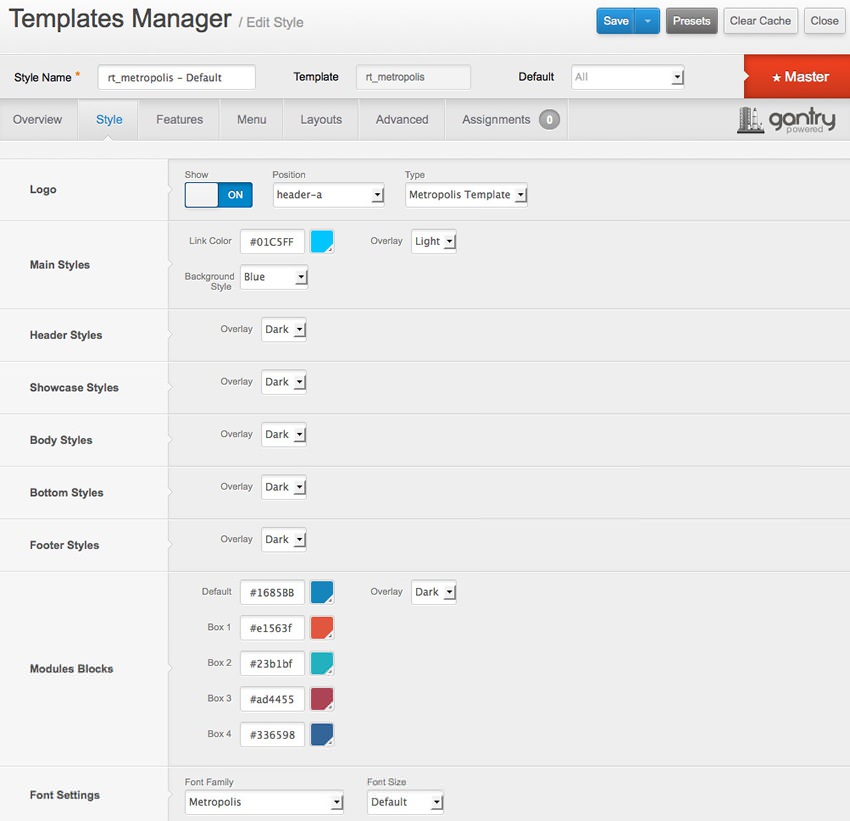The width and height of the screenshot is (850, 821).
Task: Open the Modules Default color swatch
Action: pyautogui.click(x=322, y=592)
